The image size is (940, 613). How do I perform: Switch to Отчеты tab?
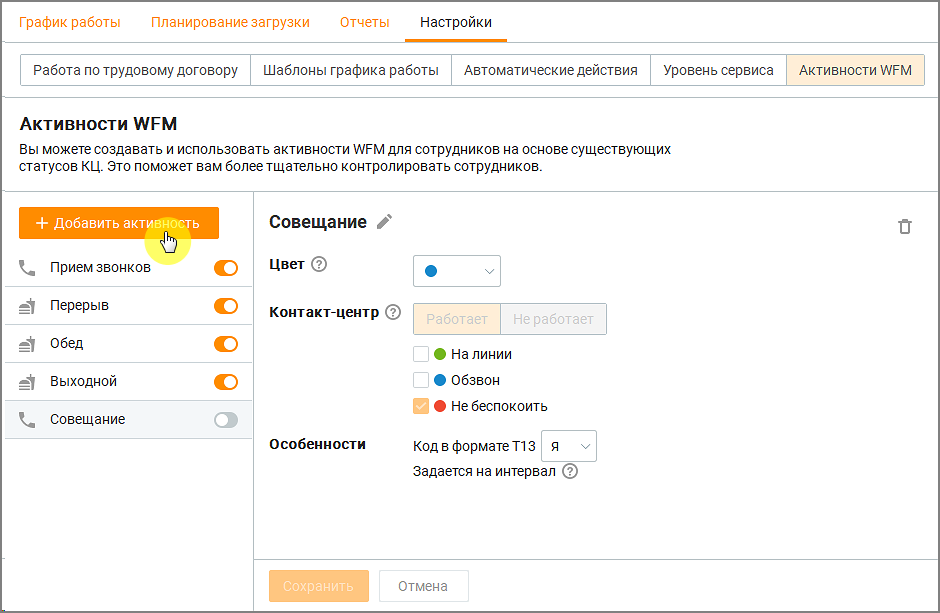364,22
